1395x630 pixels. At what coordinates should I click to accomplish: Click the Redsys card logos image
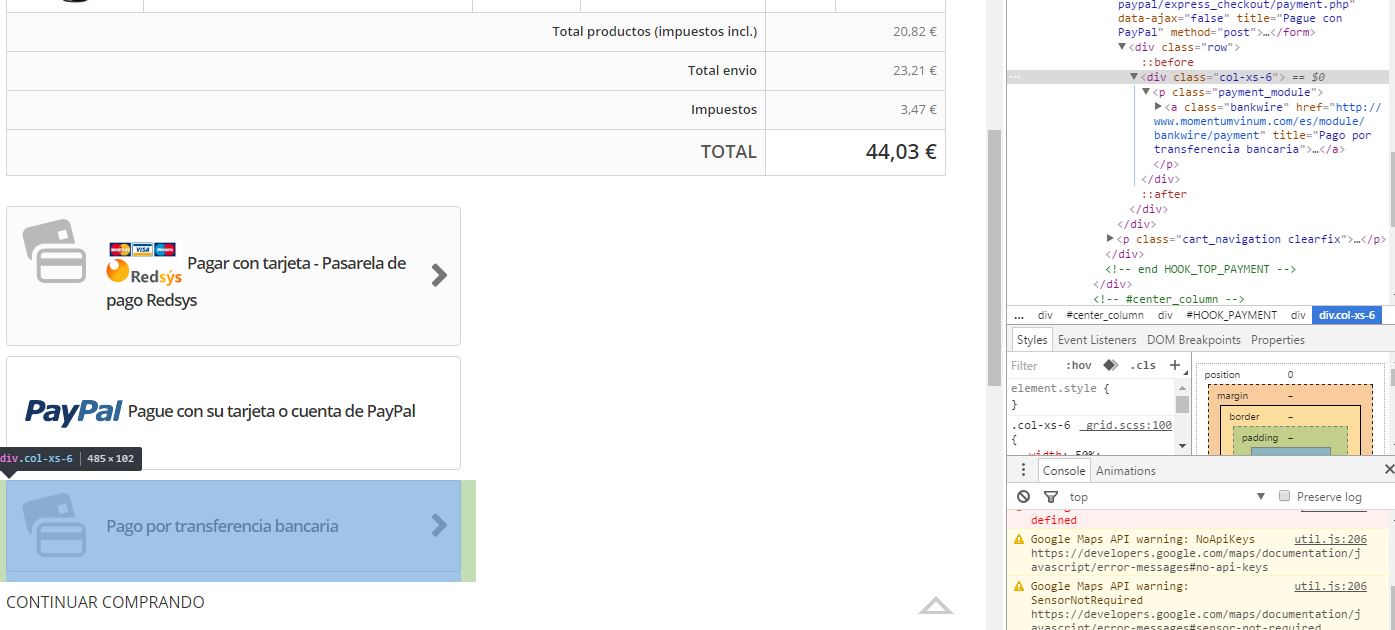pos(143,249)
